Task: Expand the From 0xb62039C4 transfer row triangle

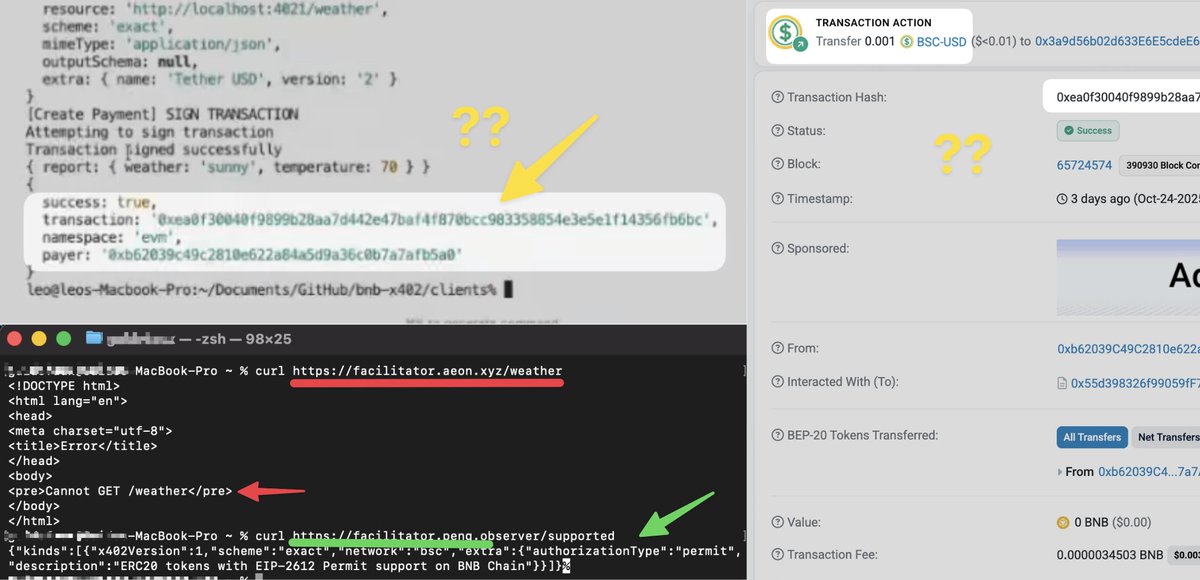Action: click(x=1060, y=471)
